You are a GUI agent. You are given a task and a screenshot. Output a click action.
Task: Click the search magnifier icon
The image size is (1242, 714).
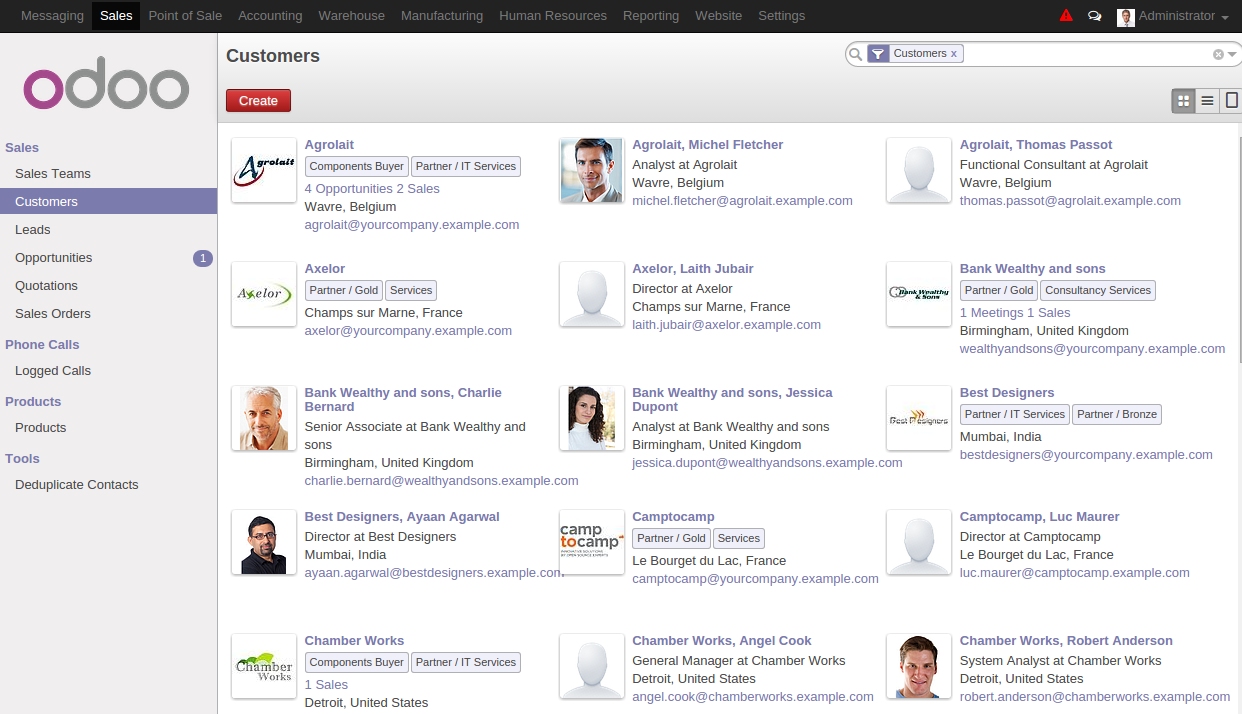(855, 54)
